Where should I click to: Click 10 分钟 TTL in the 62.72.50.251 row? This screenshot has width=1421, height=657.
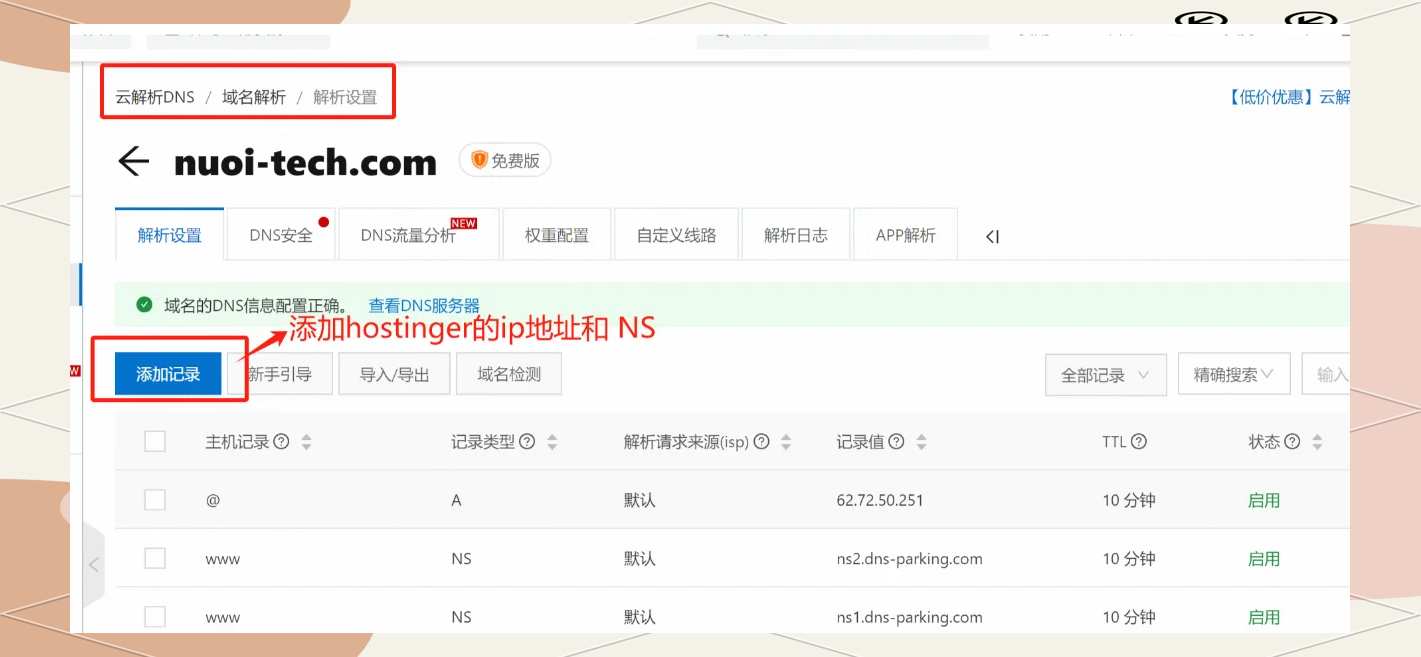[1129, 500]
